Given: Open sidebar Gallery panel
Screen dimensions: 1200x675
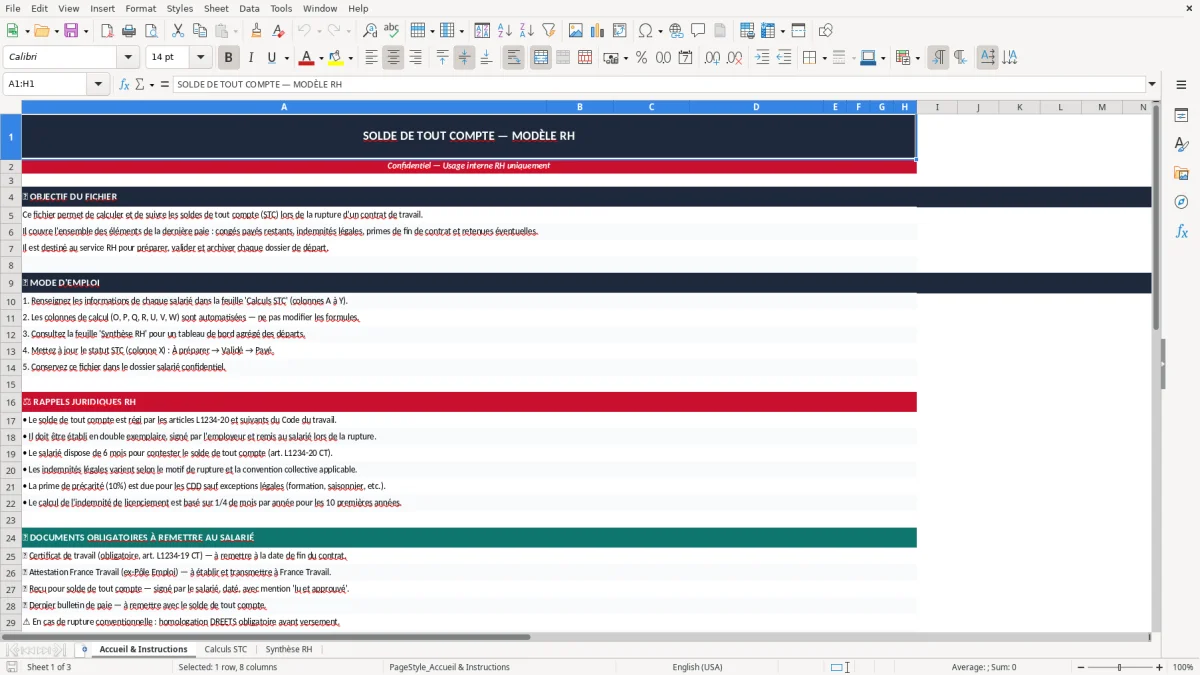Looking at the screenshot, I should tap(1181, 173).
